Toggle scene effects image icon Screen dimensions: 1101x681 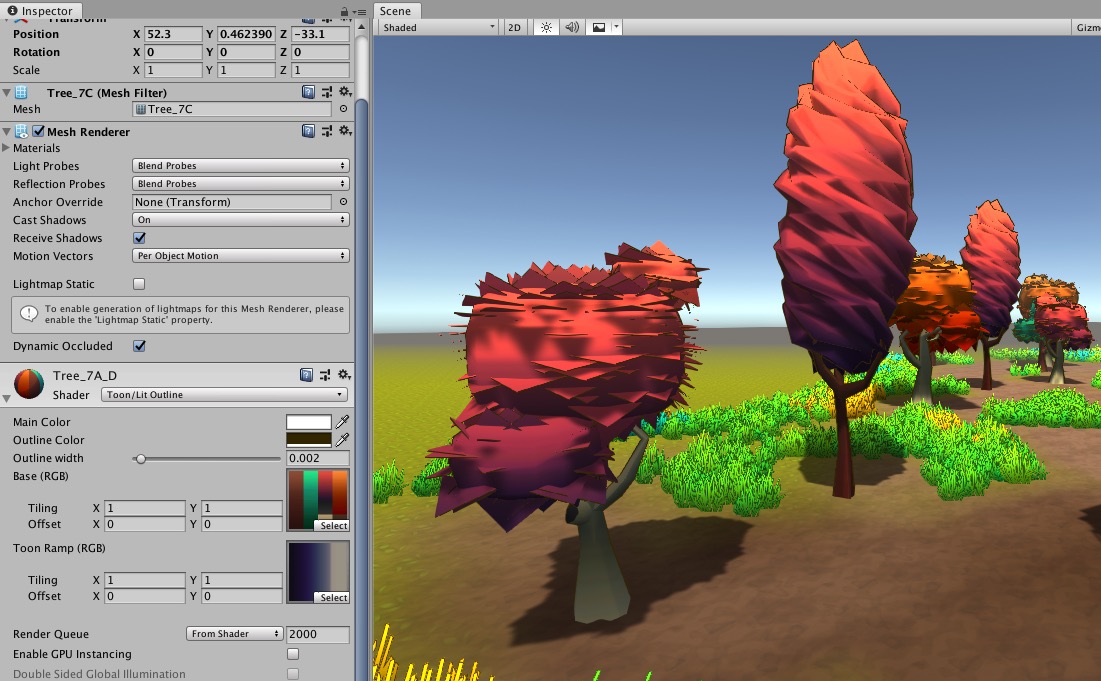click(x=599, y=27)
